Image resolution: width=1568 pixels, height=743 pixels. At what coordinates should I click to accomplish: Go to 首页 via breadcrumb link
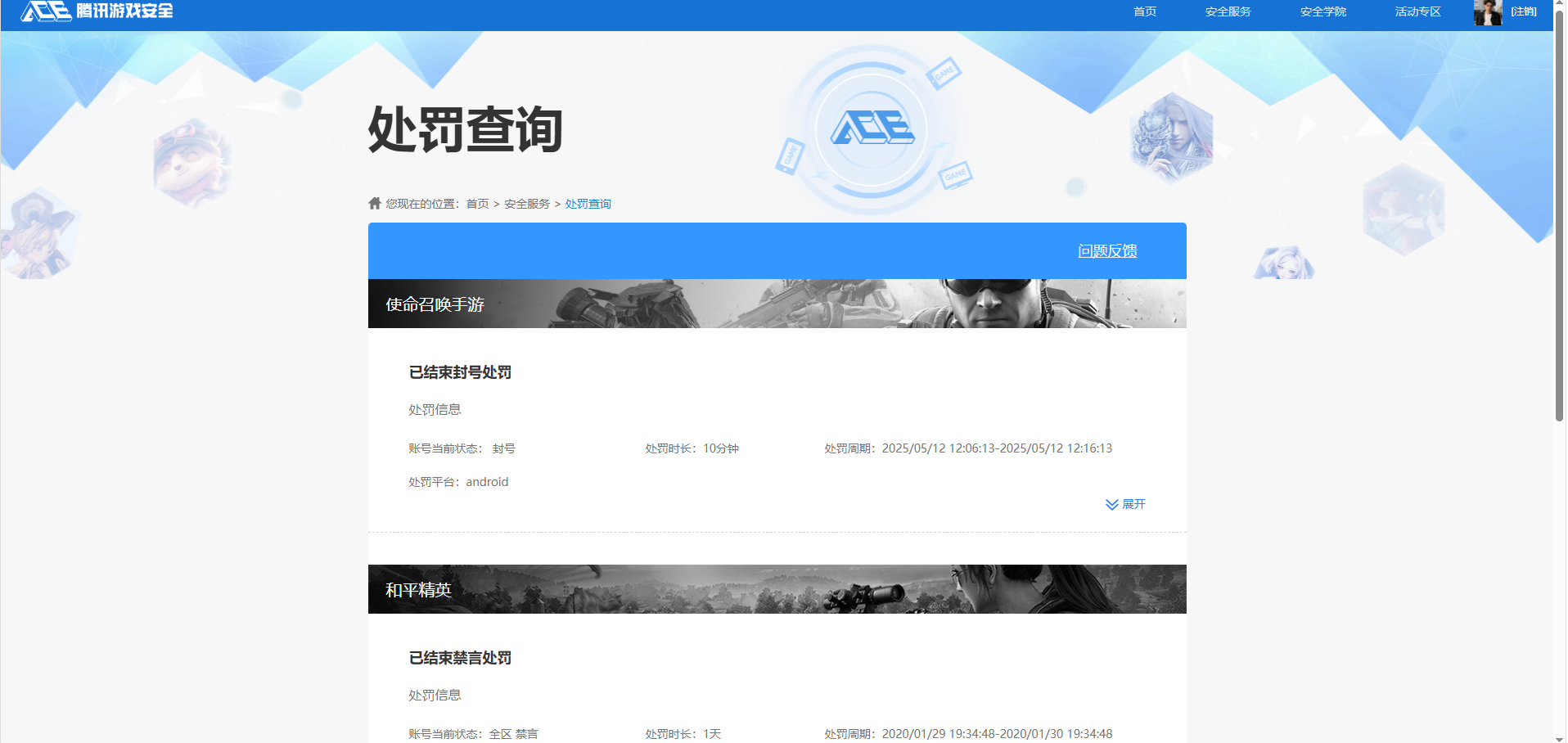click(x=477, y=204)
